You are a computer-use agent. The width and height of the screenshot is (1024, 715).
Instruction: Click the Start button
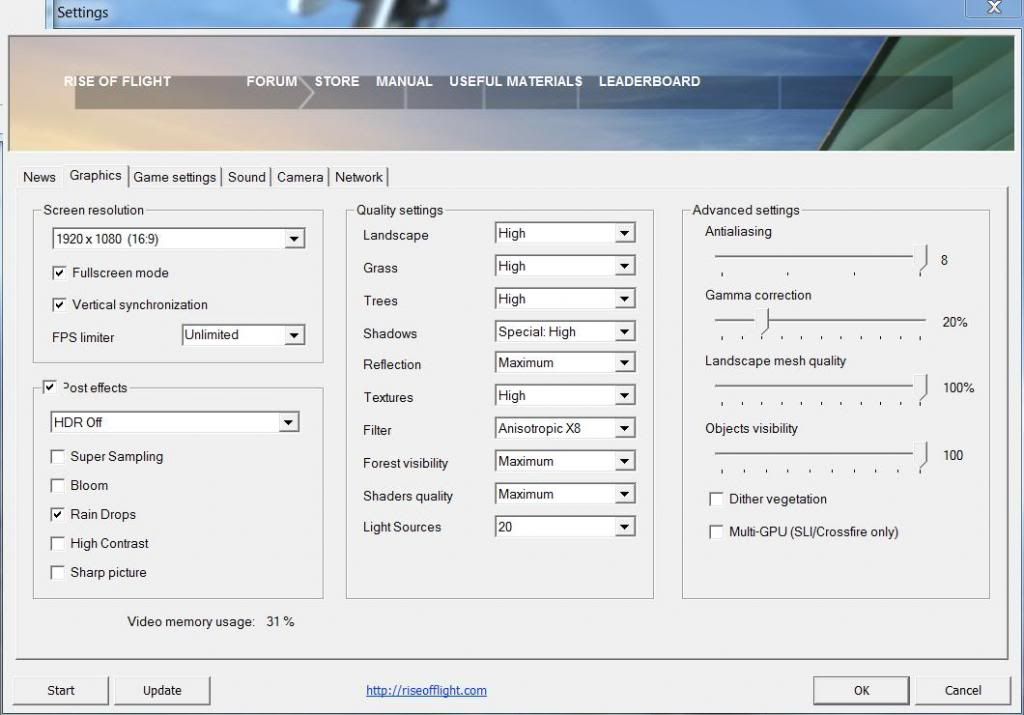click(x=61, y=690)
